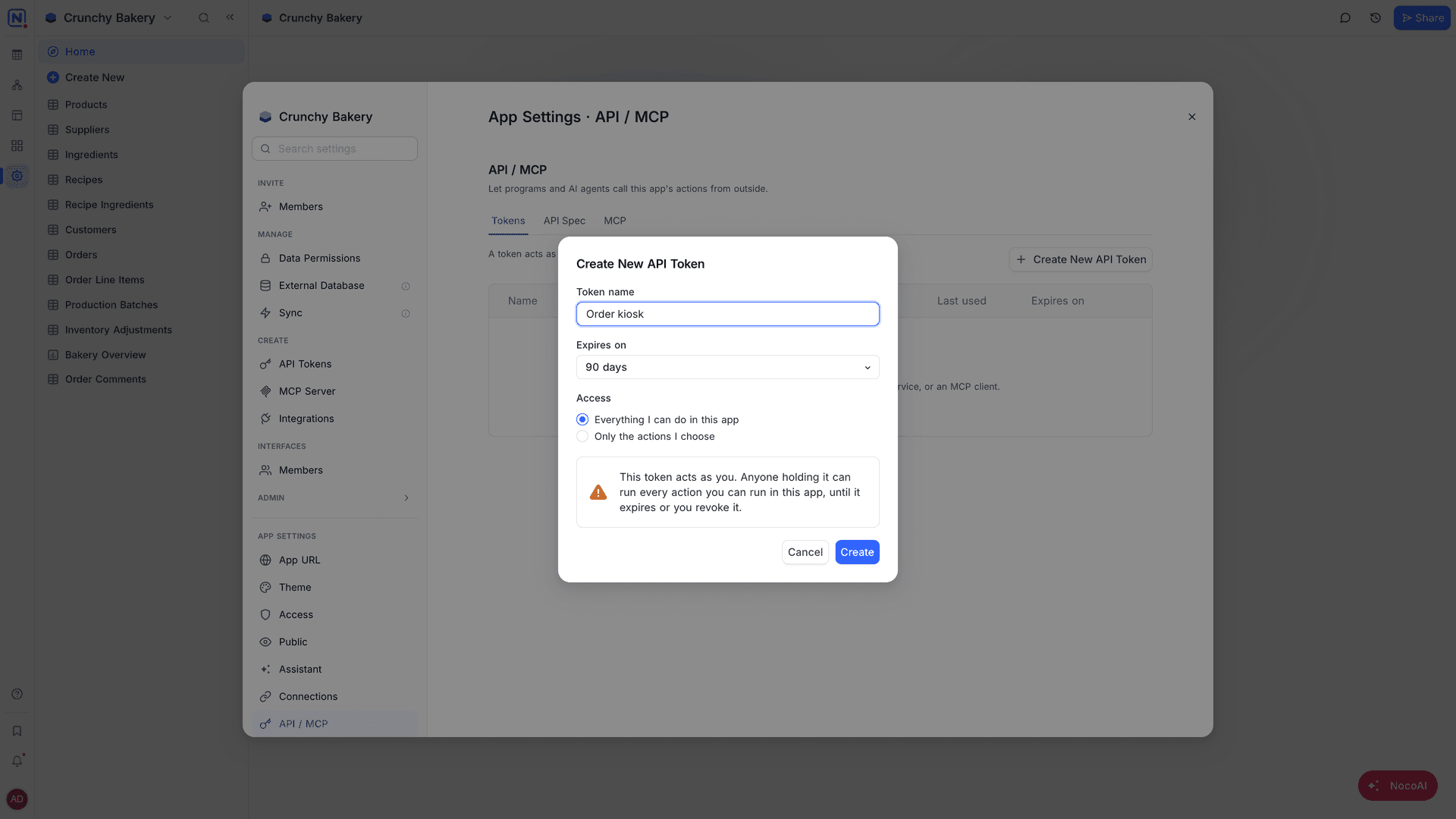
Task: Open the search magnifier icon in sidebar header
Action: (x=204, y=17)
